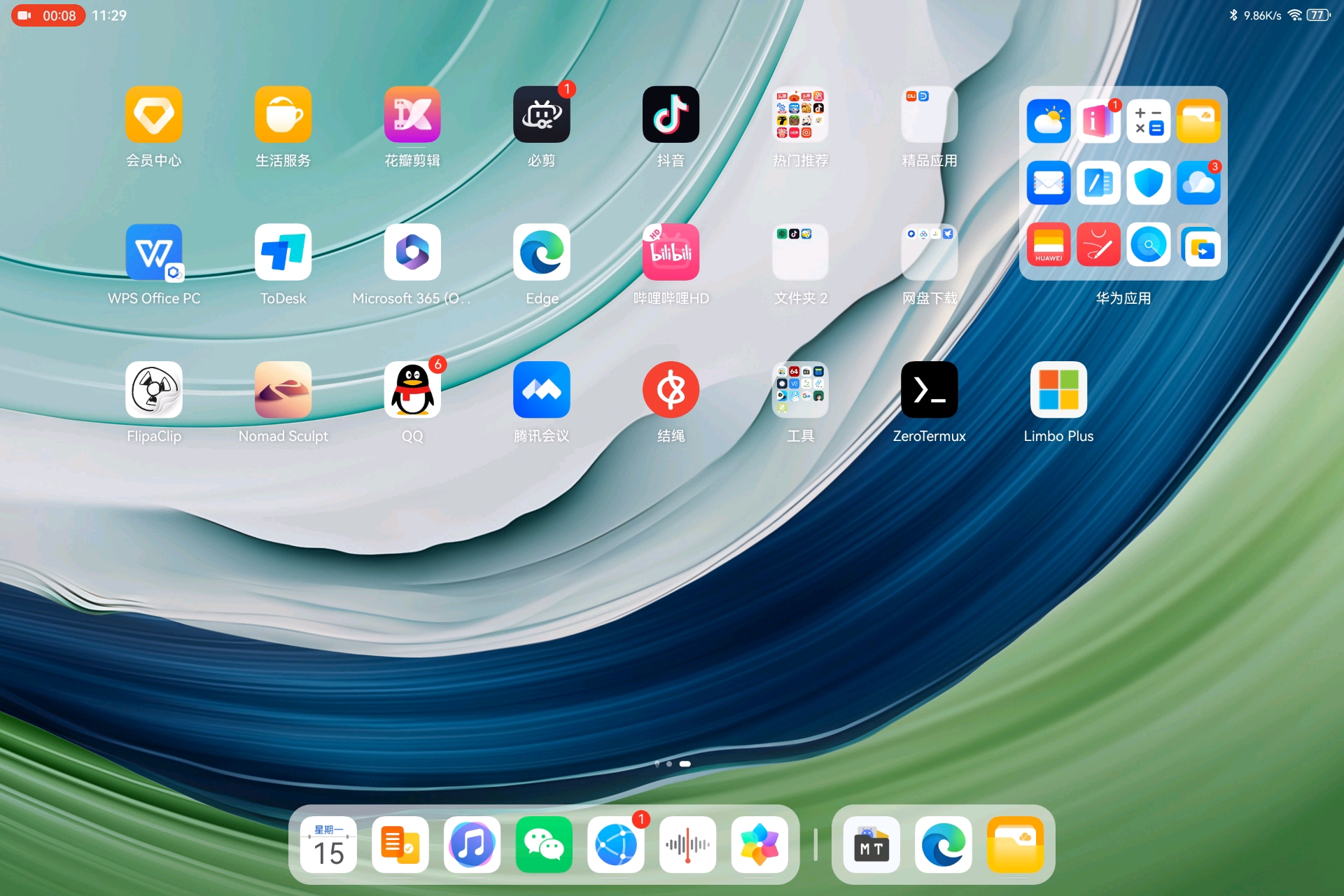
Task: Open Nomad Sculpt app
Action: click(x=283, y=390)
